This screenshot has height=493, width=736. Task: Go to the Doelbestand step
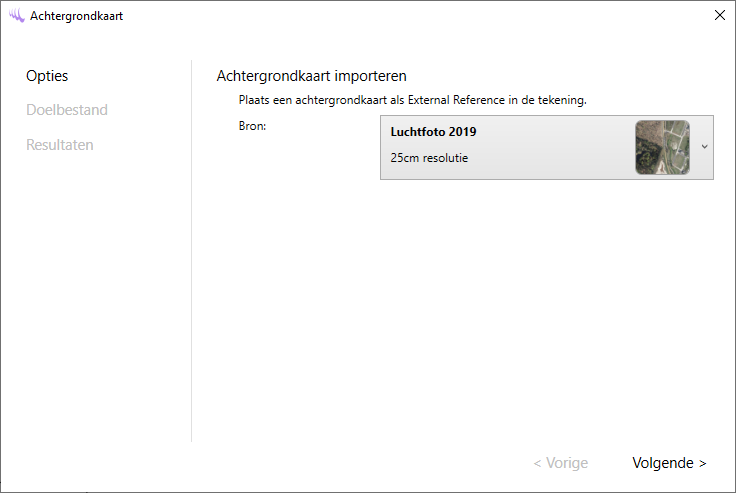(x=66, y=110)
